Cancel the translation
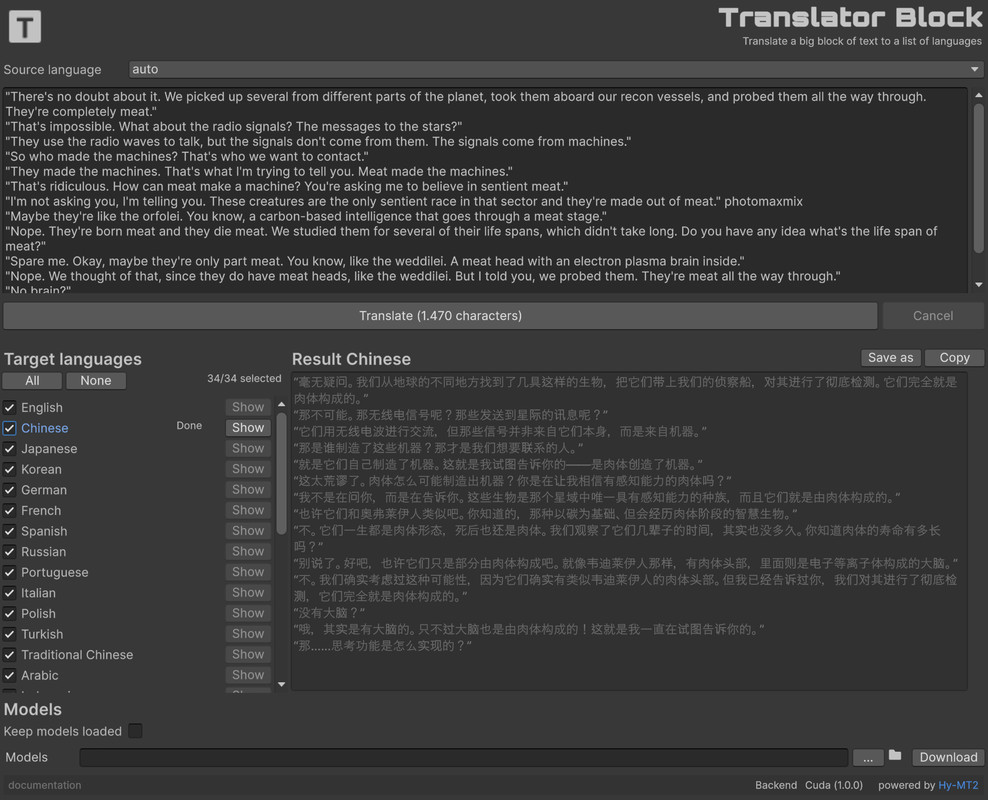The image size is (988, 800). 933,316
